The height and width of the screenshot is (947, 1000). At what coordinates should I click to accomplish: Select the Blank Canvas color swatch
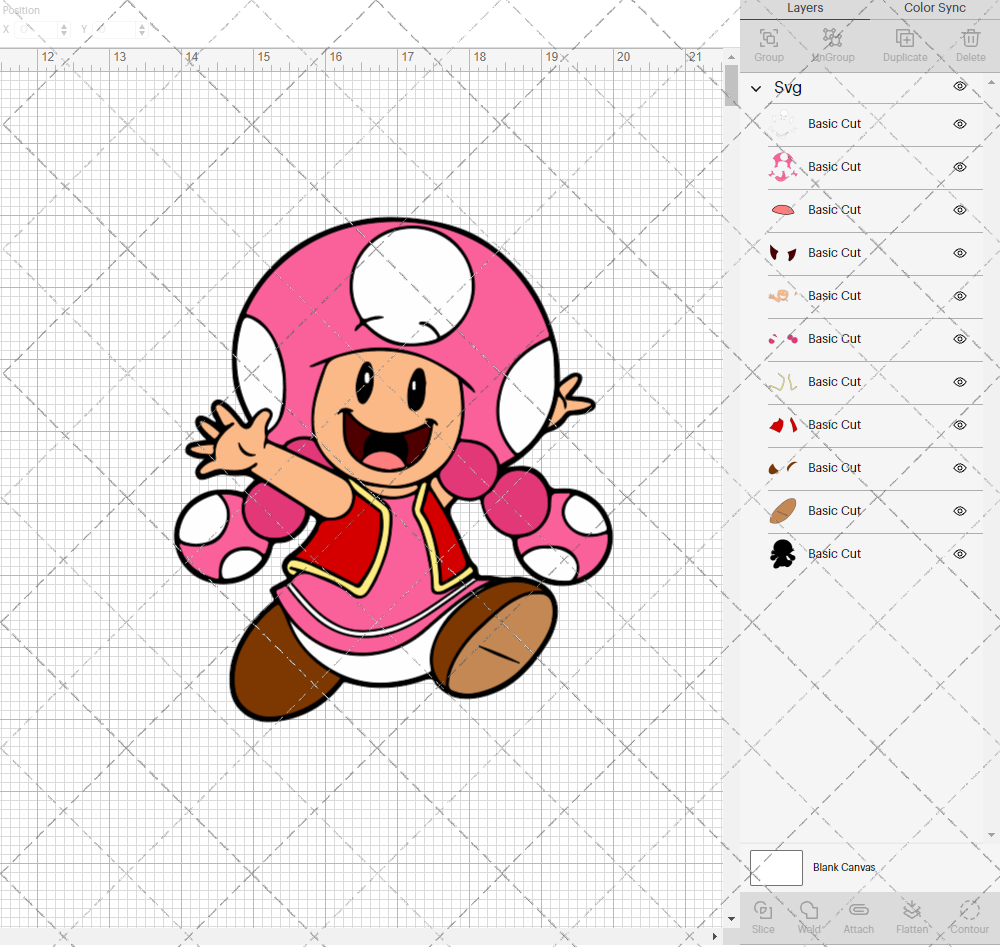[776, 867]
